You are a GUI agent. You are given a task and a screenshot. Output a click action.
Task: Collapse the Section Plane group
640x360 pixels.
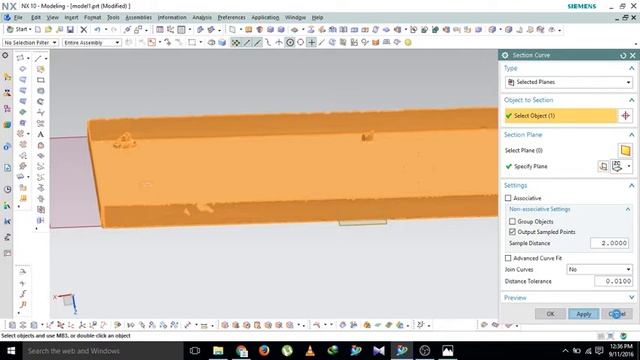point(631,135)
